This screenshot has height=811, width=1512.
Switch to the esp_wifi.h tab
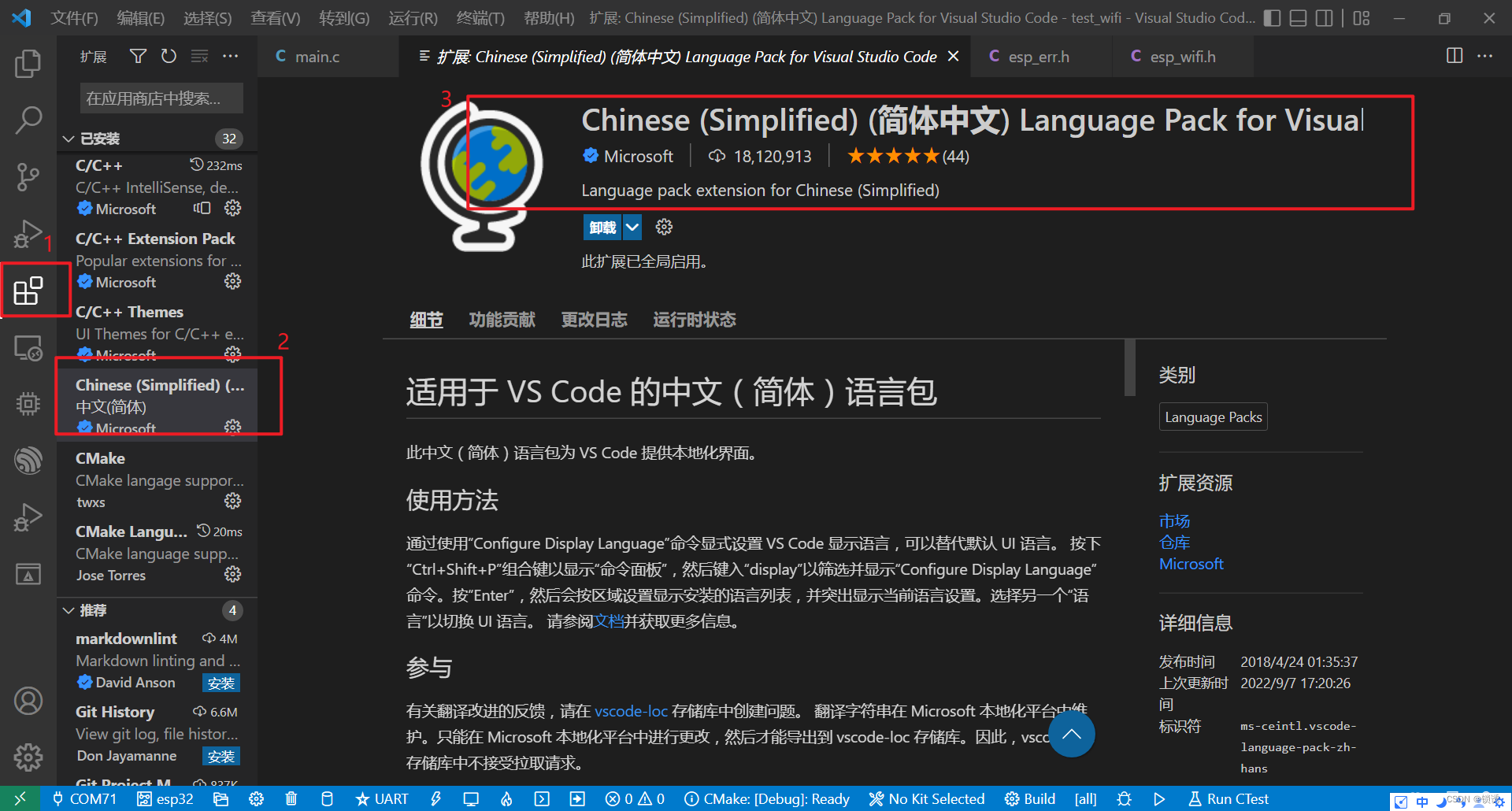pyautogui.click(x=1181, y=56)
